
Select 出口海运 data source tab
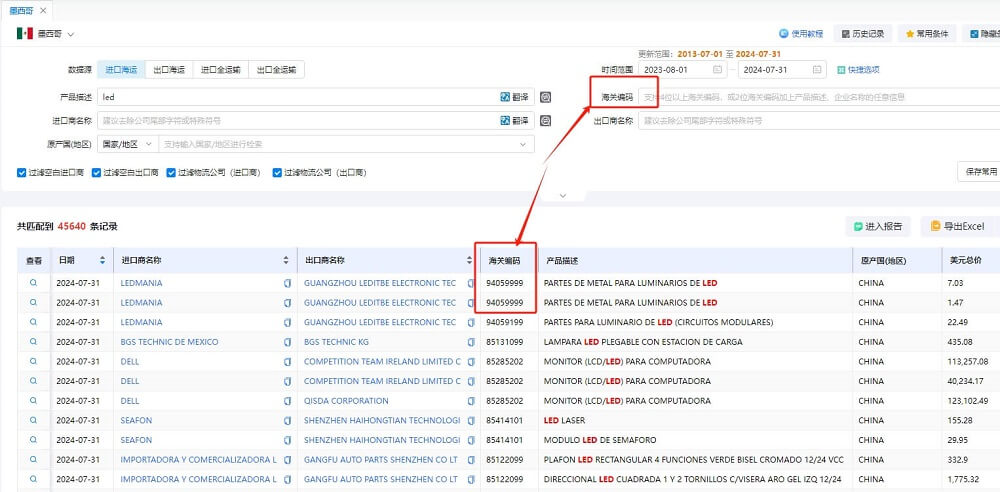click(x=169, y=70)
